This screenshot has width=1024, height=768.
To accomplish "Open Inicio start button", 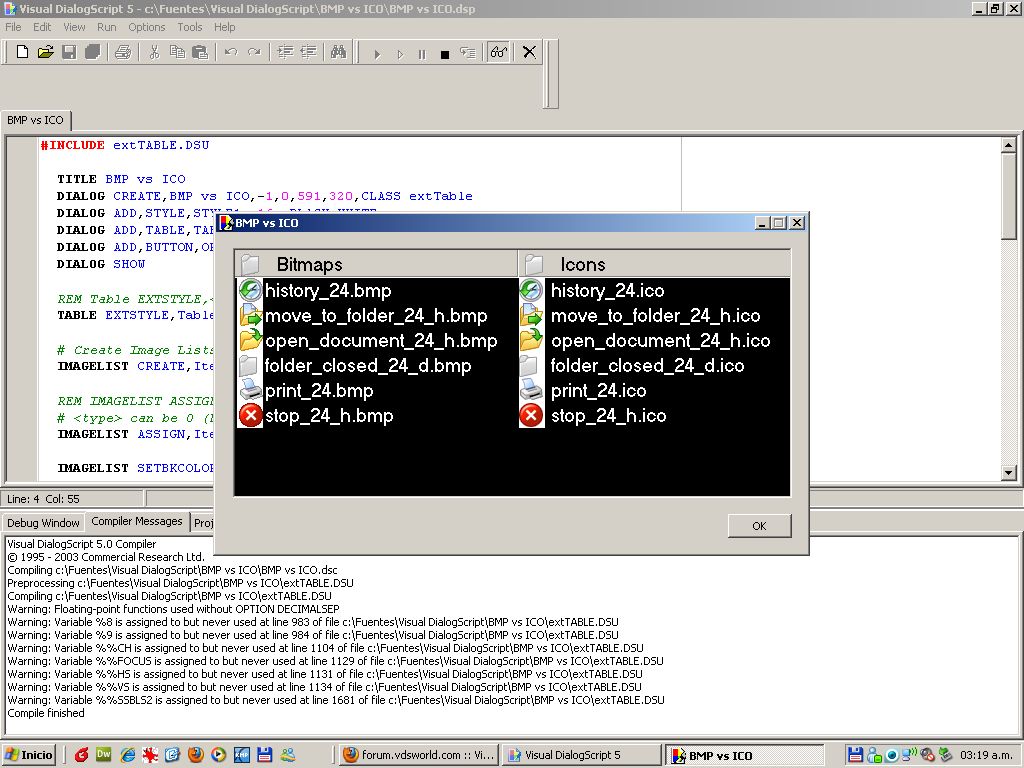I will (29, 755).
